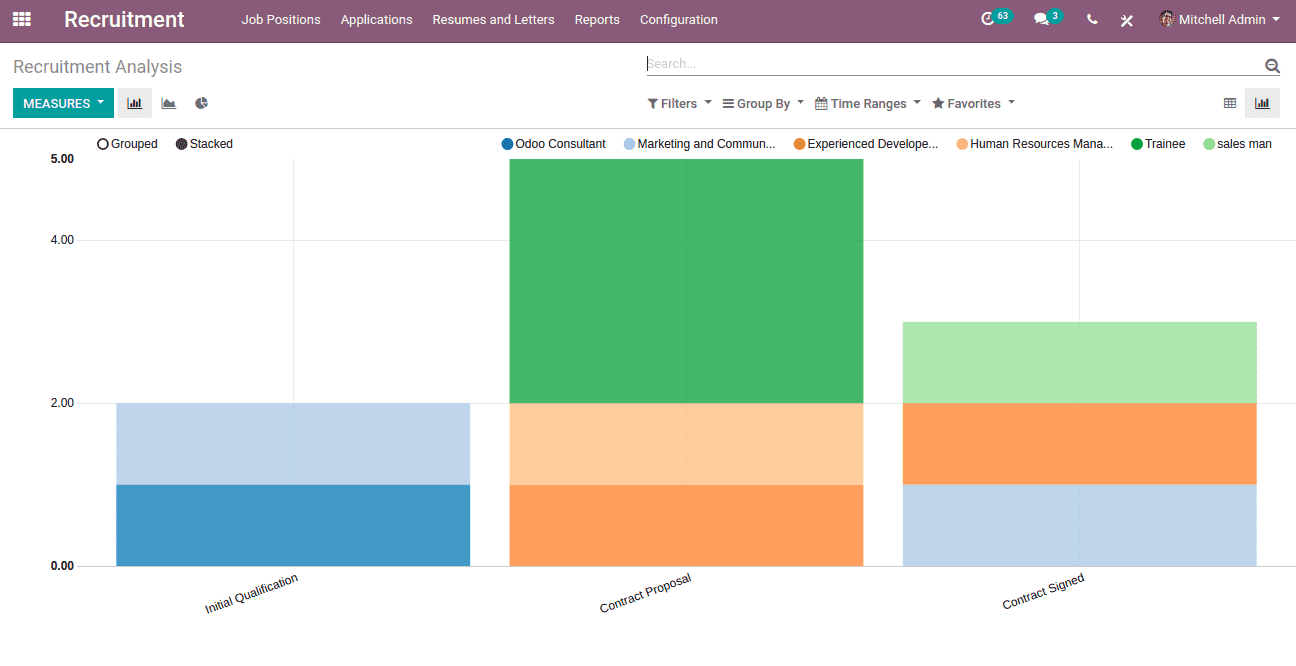Click light blue segment in Contract Signed bar
Image resolution: width=1296 pixels, height=666 pixels.
1080,525
